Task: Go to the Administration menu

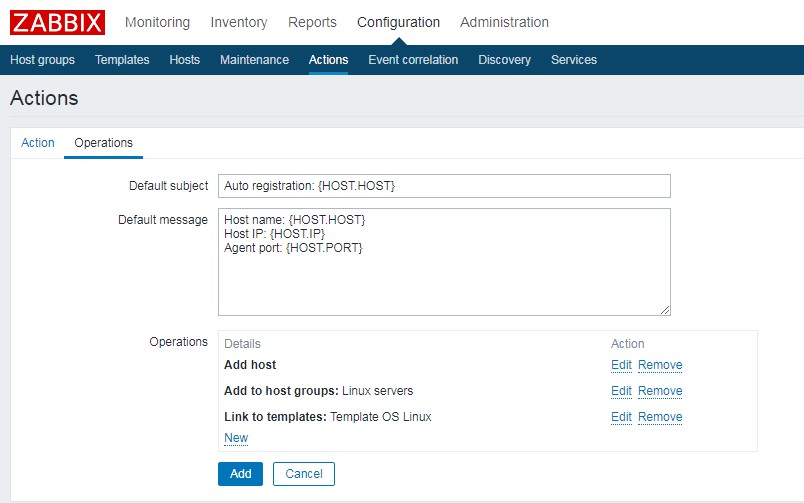Action: pyautogui.click(x=504, y=22)
